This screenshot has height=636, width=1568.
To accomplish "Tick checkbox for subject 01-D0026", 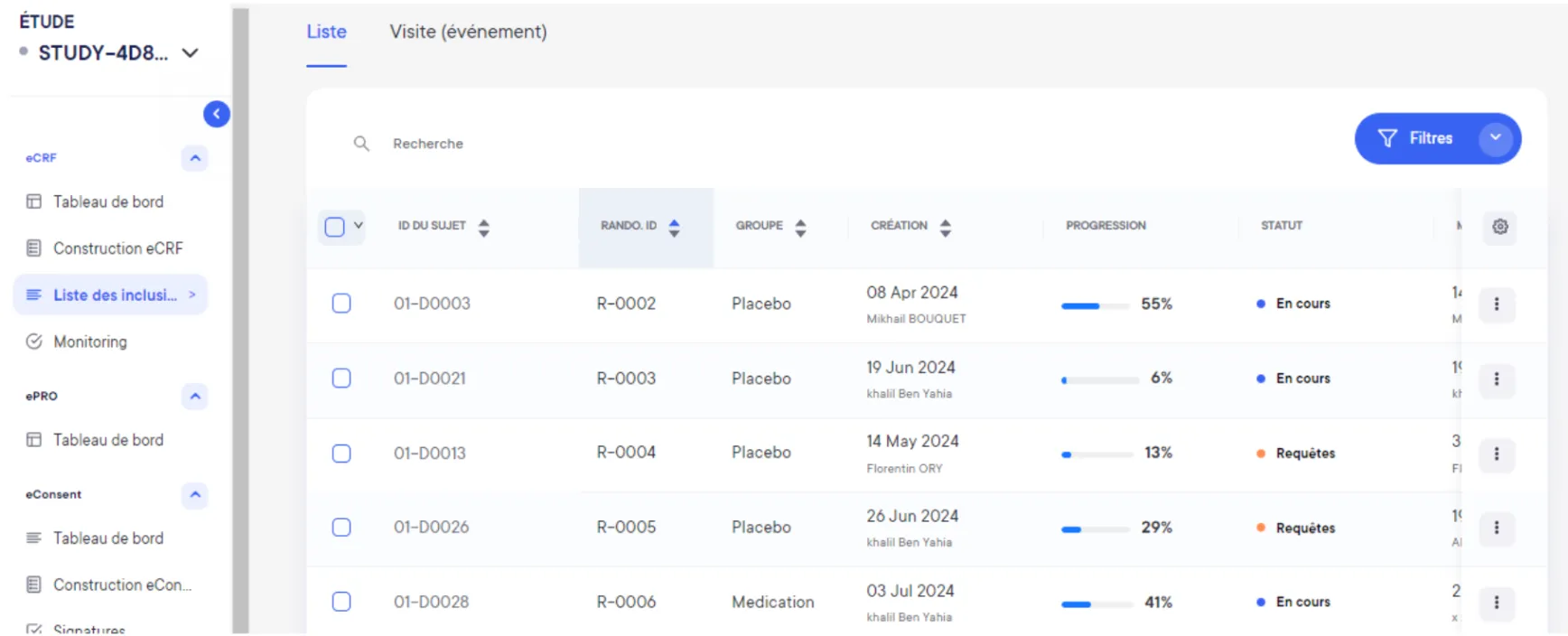I will (341, 528).
